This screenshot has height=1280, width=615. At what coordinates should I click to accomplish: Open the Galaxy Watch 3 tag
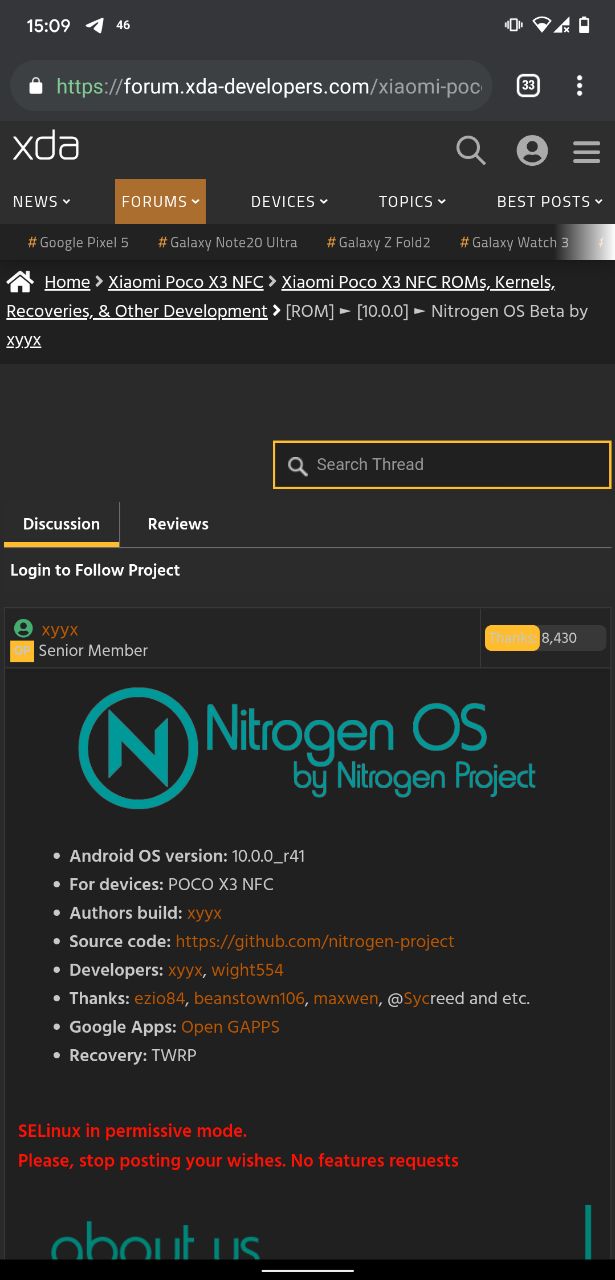click(x=514, y=242)
